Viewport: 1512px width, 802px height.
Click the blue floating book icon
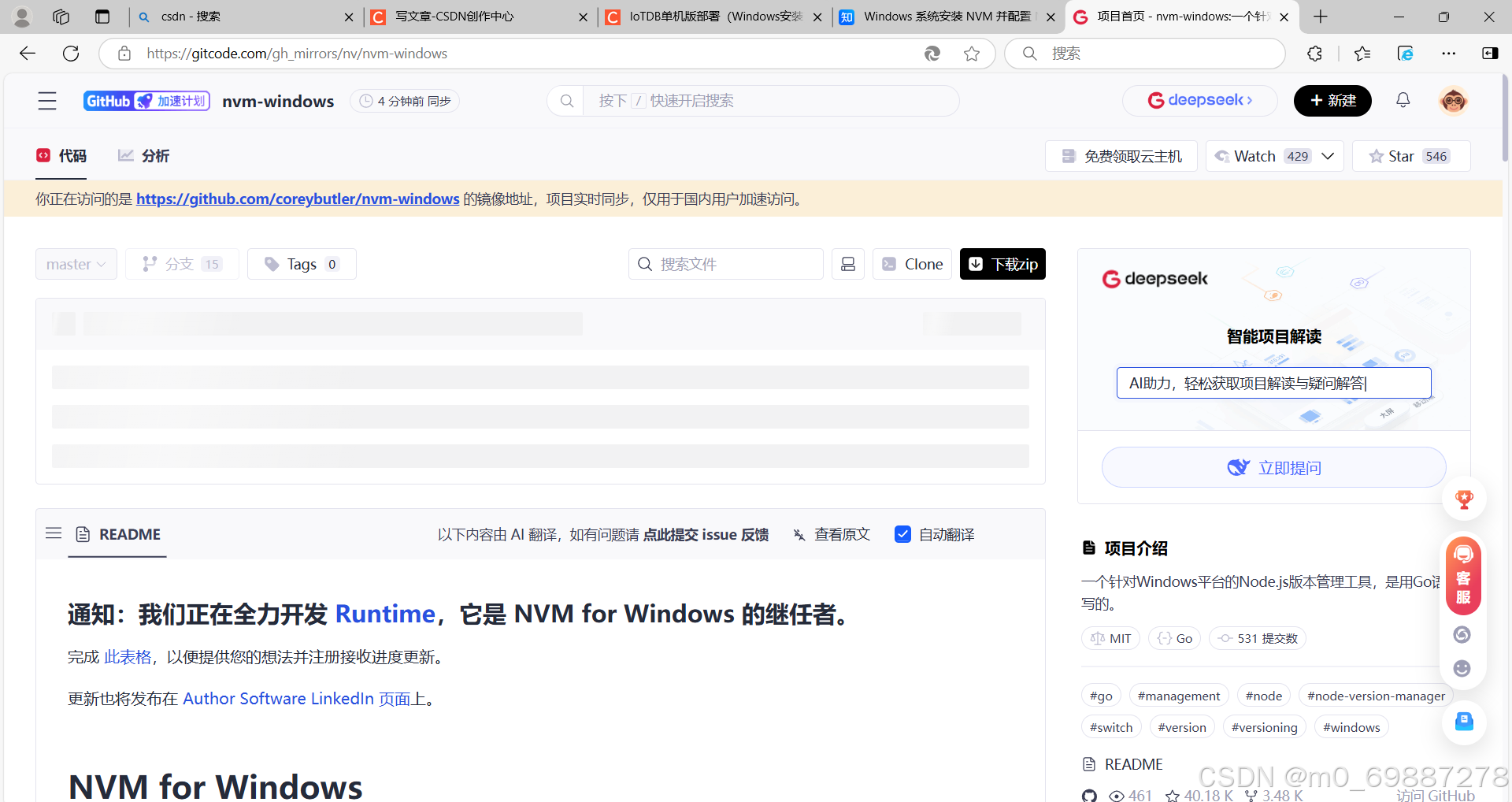point(1464,722)
